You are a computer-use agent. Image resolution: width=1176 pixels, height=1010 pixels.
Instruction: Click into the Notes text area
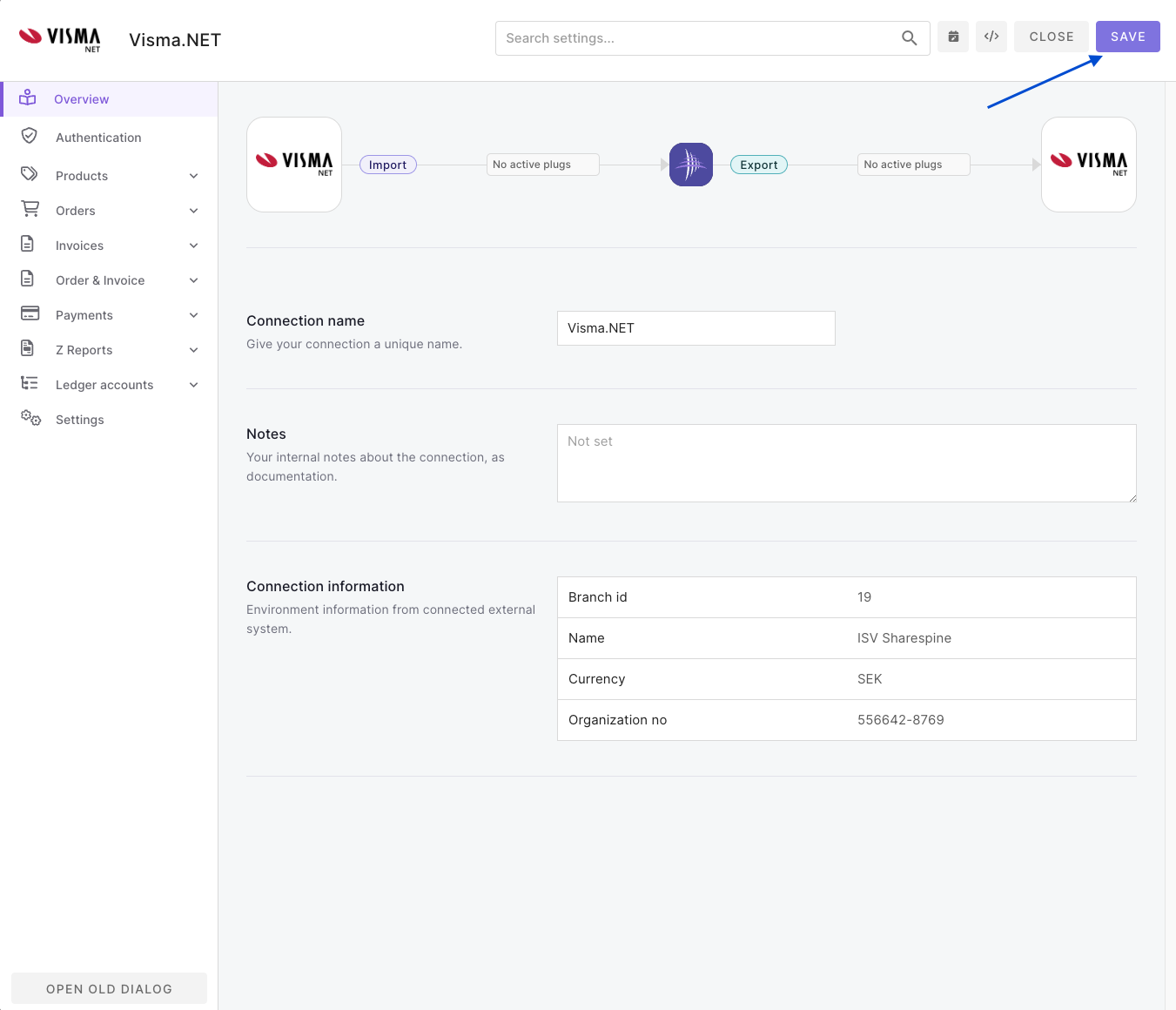[846, 463]
